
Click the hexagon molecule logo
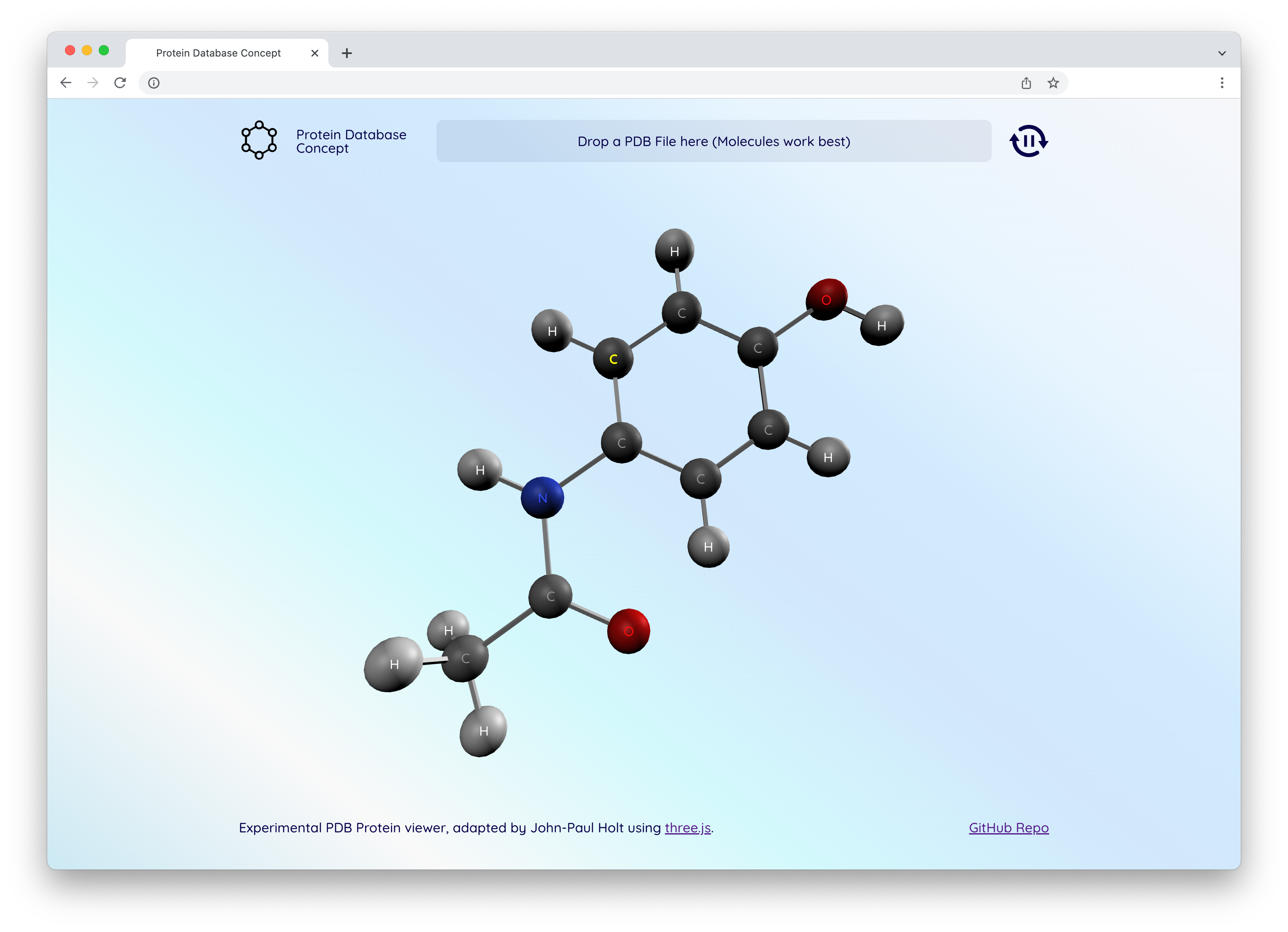[x=259, y=140]
